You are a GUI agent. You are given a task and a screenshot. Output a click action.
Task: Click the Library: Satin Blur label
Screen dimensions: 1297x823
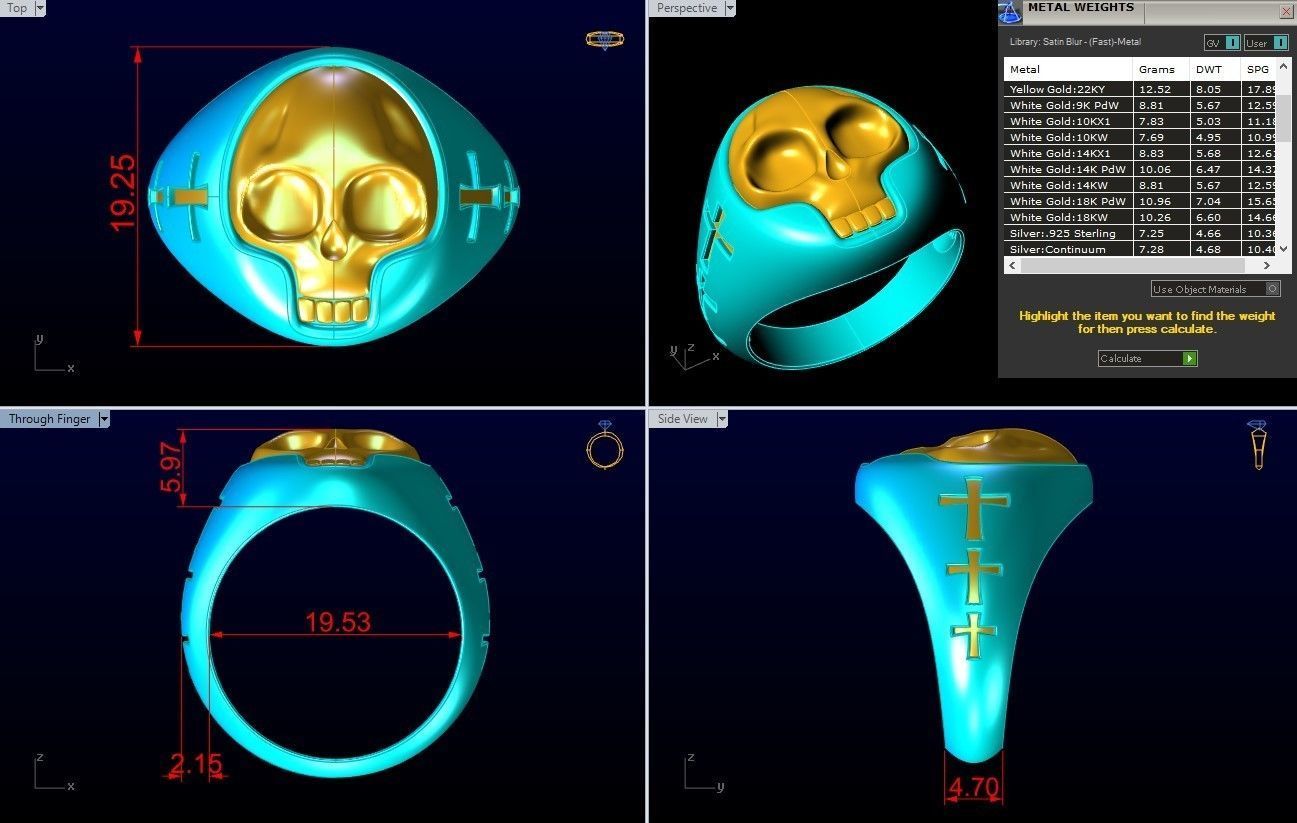(x=1075, y=42)
